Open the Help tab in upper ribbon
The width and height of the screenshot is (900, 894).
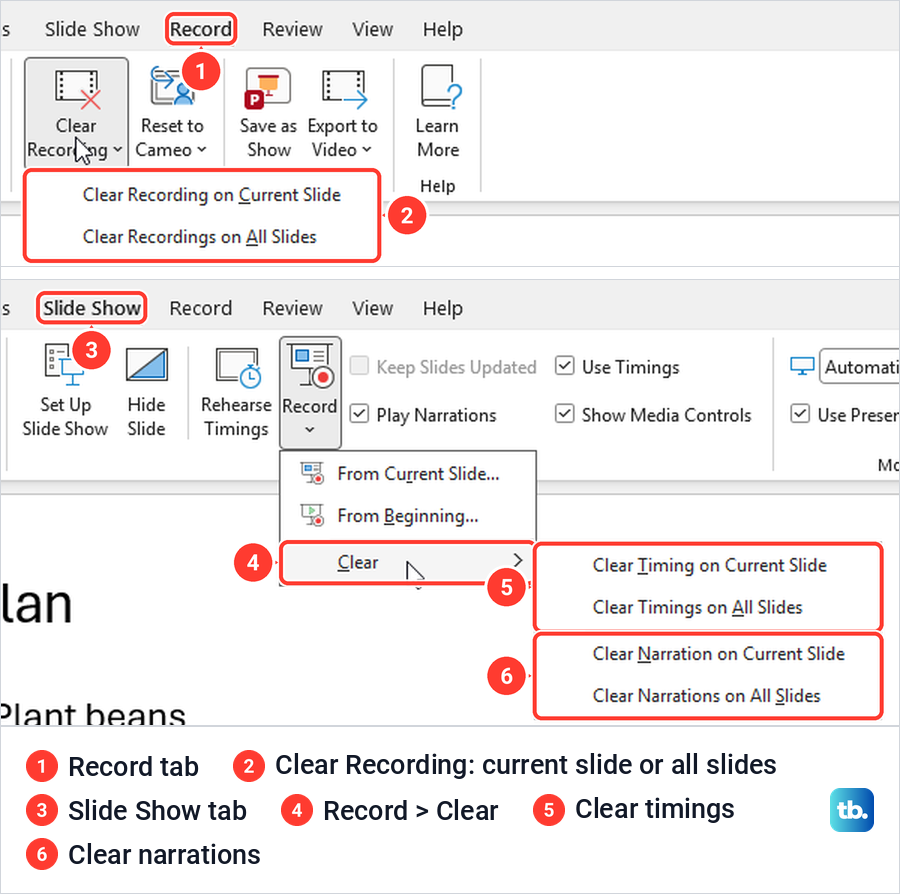(443, 29)
